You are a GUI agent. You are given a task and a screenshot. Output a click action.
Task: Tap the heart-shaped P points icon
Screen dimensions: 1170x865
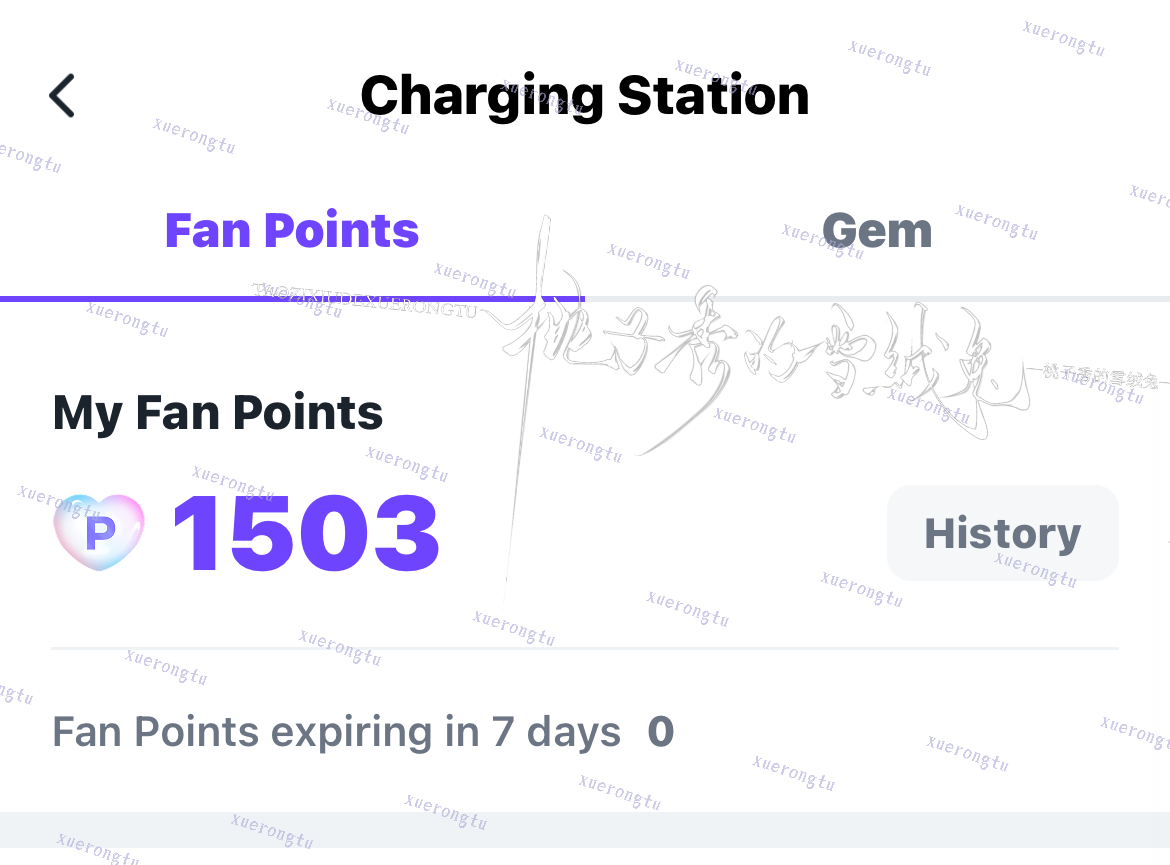tap(99, 532)
